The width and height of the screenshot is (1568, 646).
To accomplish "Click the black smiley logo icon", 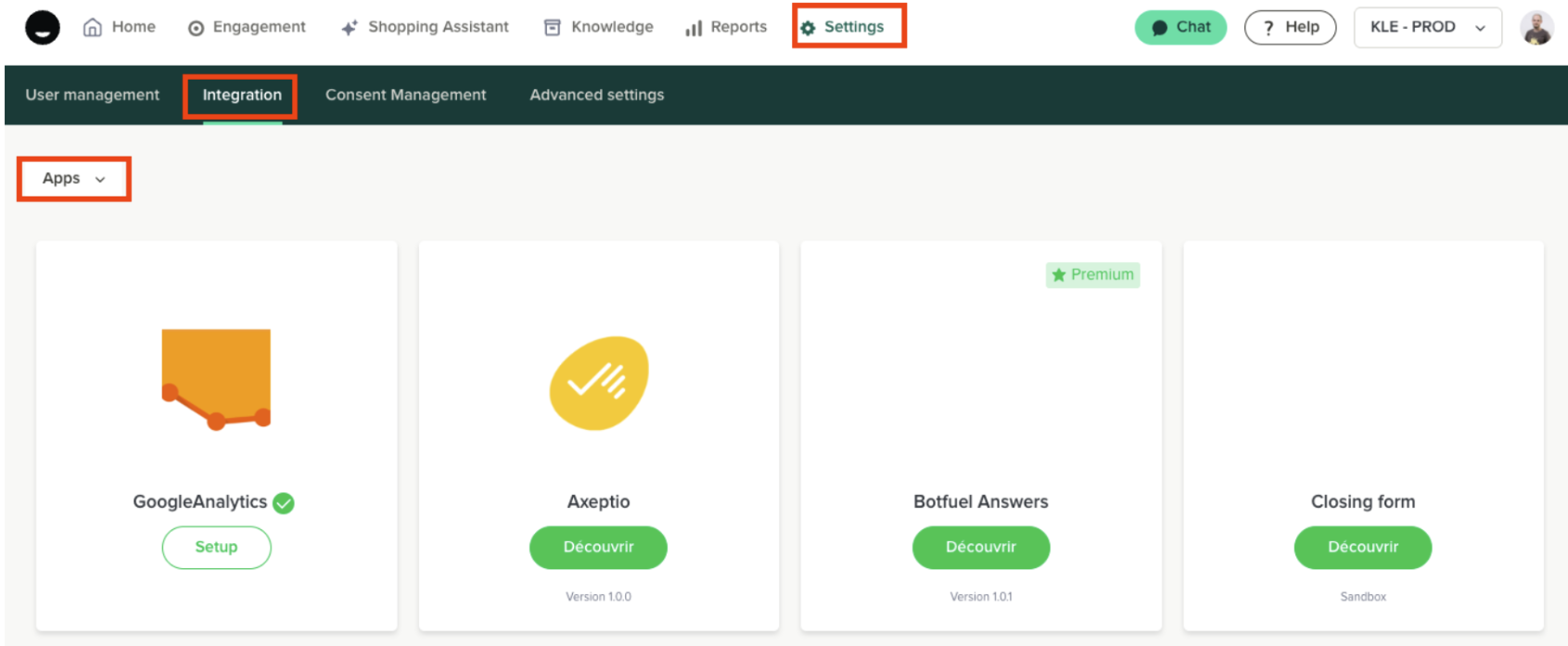I will click(x=42, y=28).
